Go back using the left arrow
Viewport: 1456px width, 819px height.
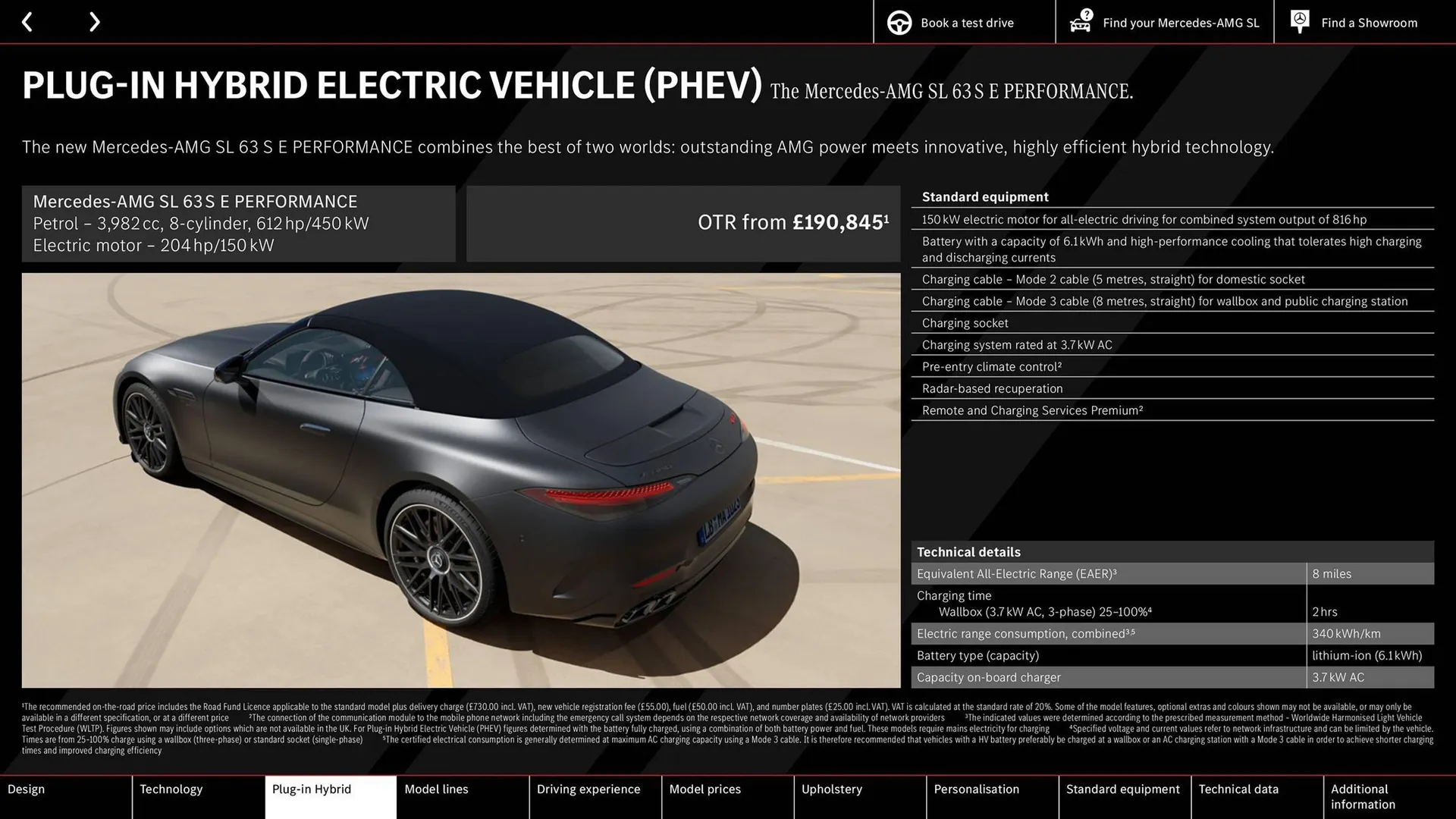pyautogui.click(x=28, y=22)
